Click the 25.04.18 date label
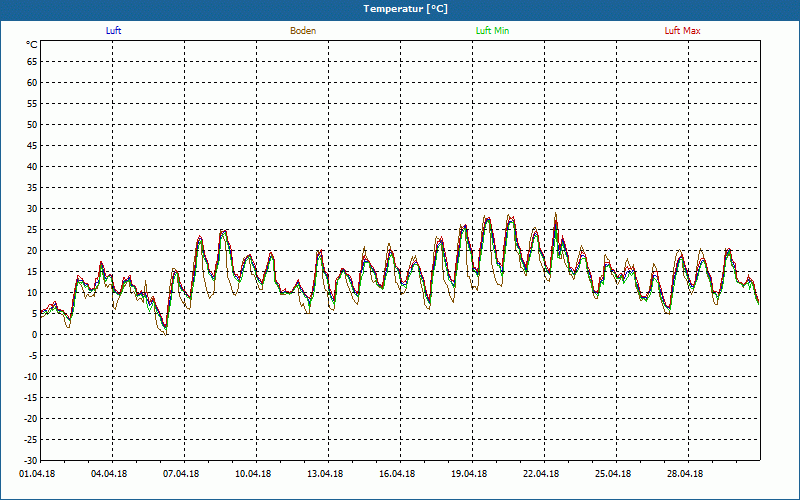800x500 pixels. click(613, 474)
